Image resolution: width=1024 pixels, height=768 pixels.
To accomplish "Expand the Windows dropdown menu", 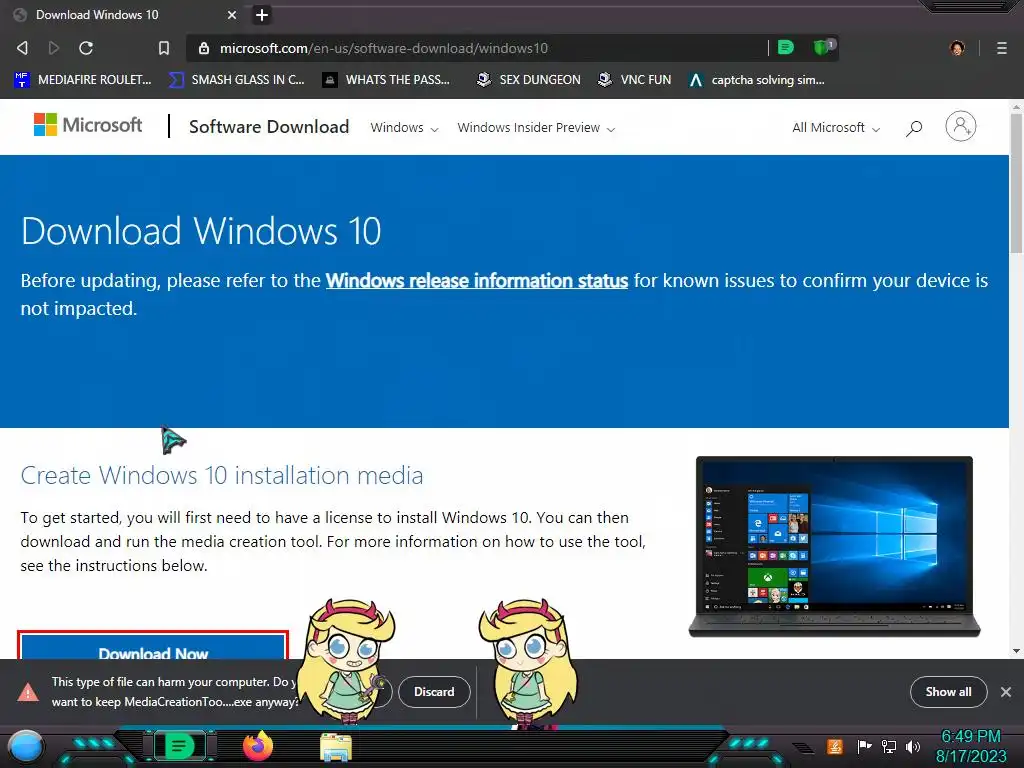I will point(404,128).
